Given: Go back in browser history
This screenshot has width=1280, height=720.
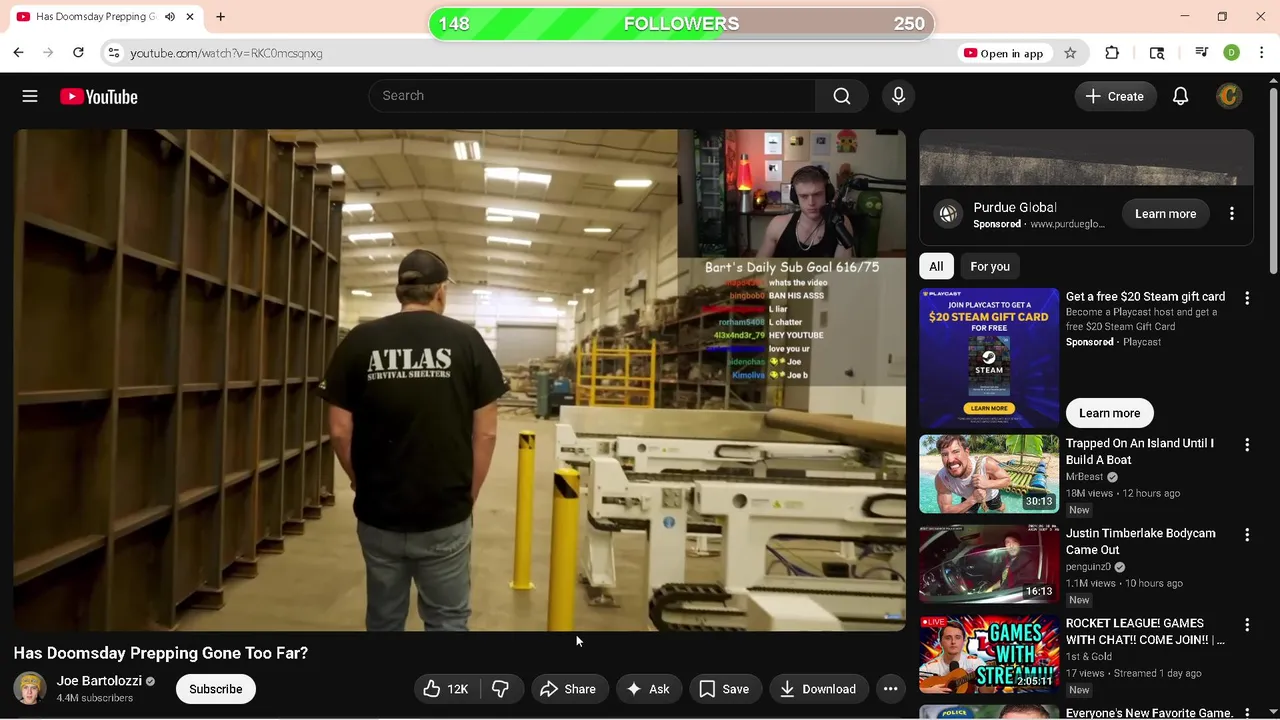Looking at the screenshot, I should tap(18, 53).
